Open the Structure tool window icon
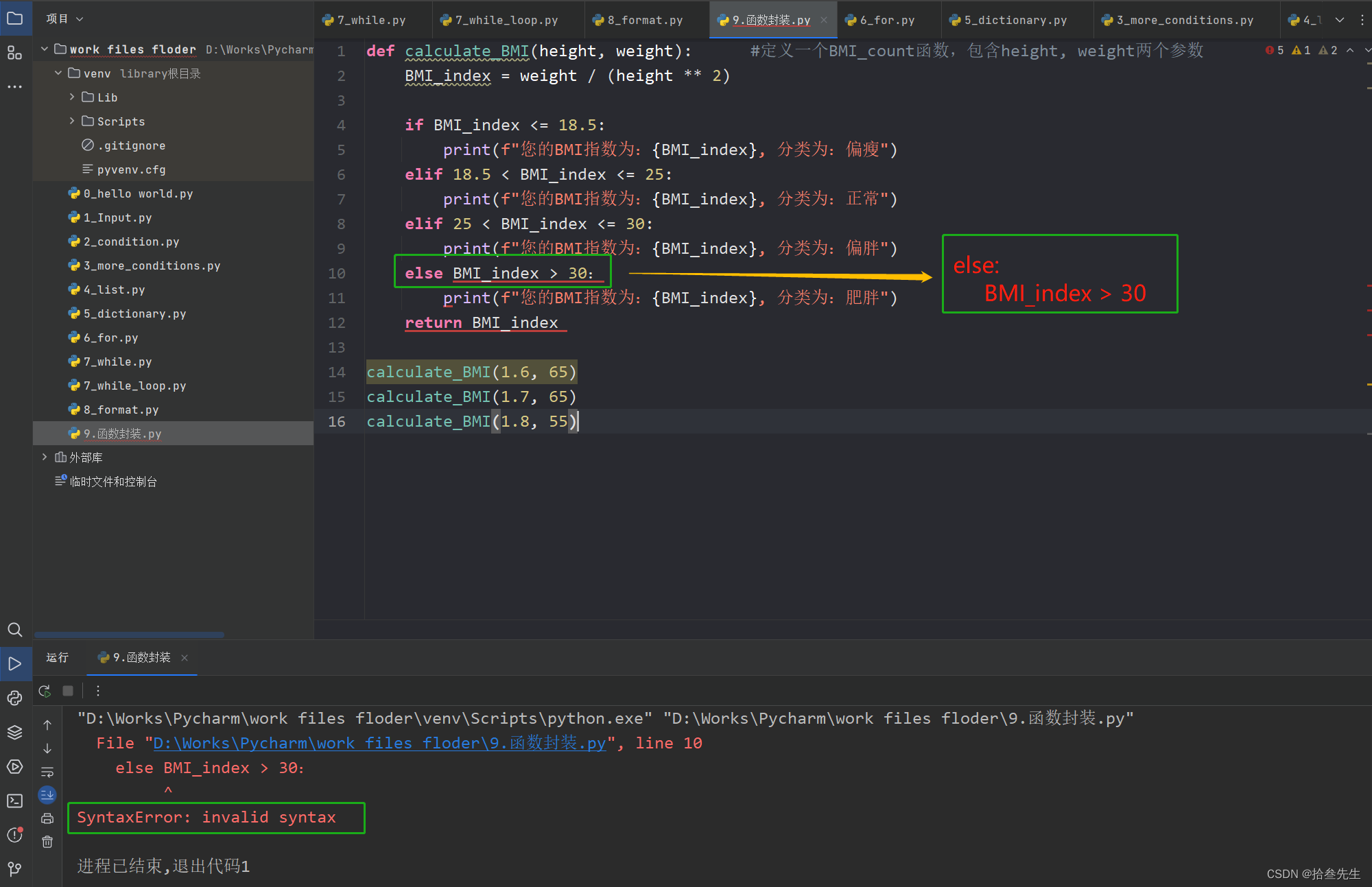 coord(15,53)
